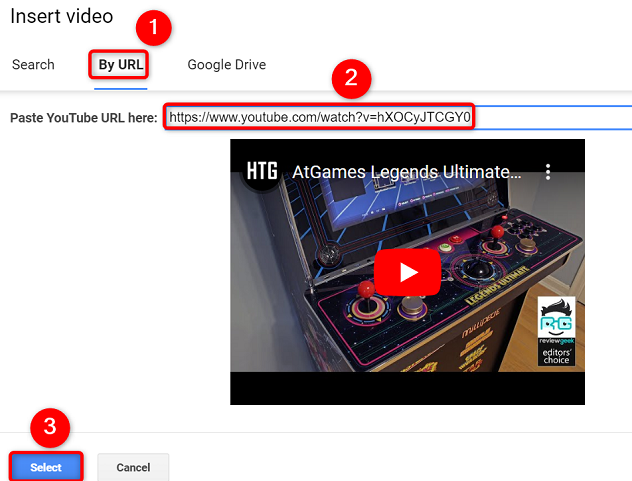
Task: Open the By URL tab
Action: pyautogui.click(x=121, y=65)
